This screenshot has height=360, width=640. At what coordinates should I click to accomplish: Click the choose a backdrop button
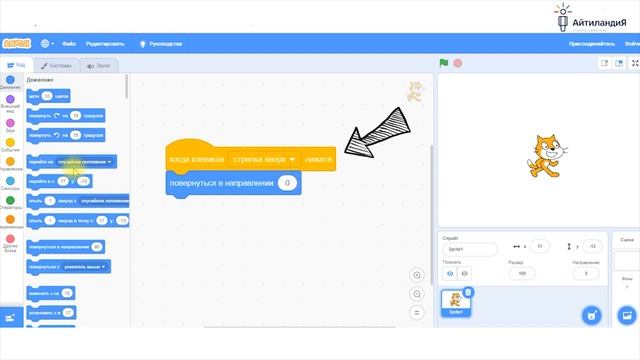pos(627,316)
